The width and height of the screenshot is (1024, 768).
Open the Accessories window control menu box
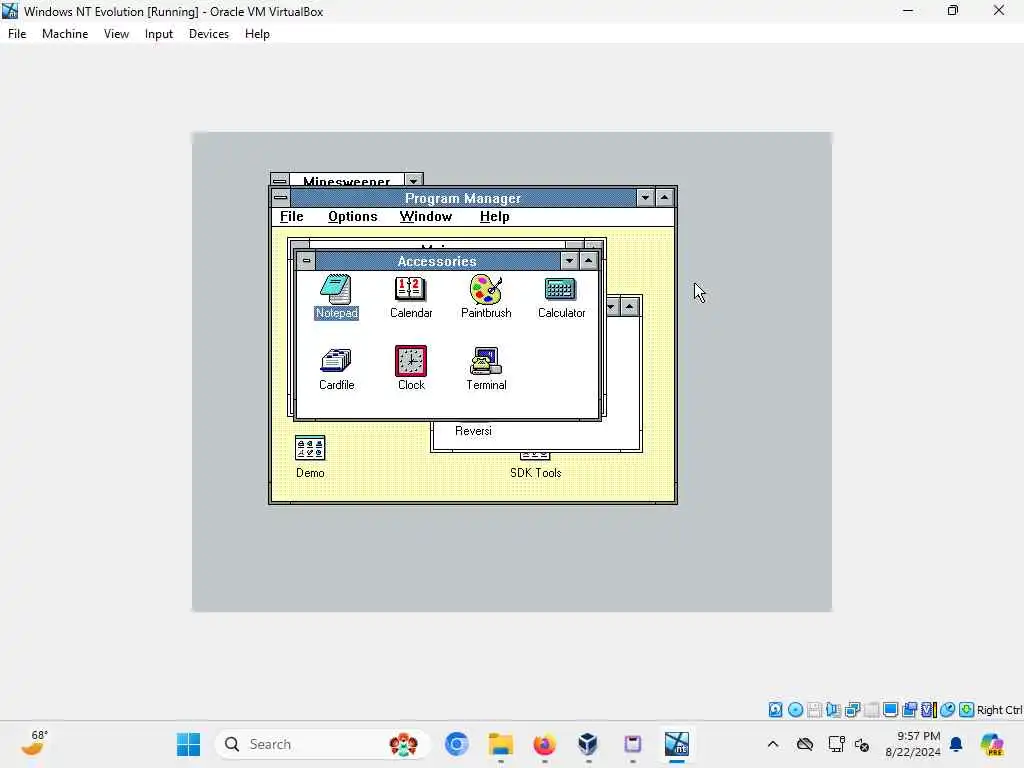(x=306, y=261)
